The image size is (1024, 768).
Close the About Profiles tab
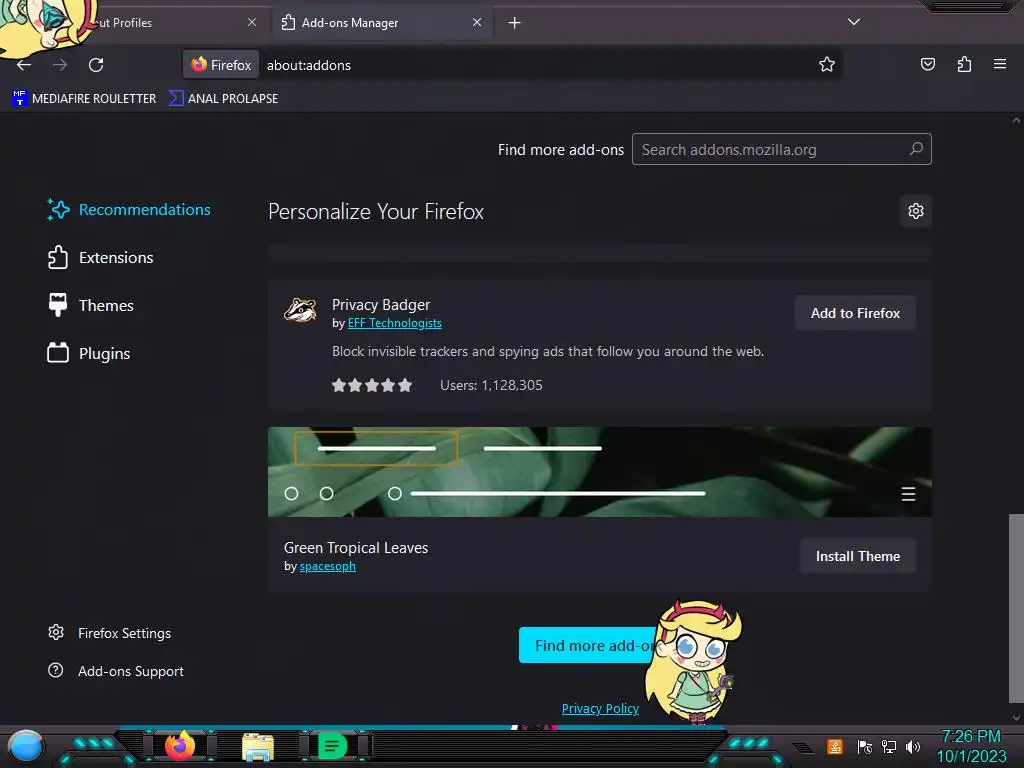(251, 22)
